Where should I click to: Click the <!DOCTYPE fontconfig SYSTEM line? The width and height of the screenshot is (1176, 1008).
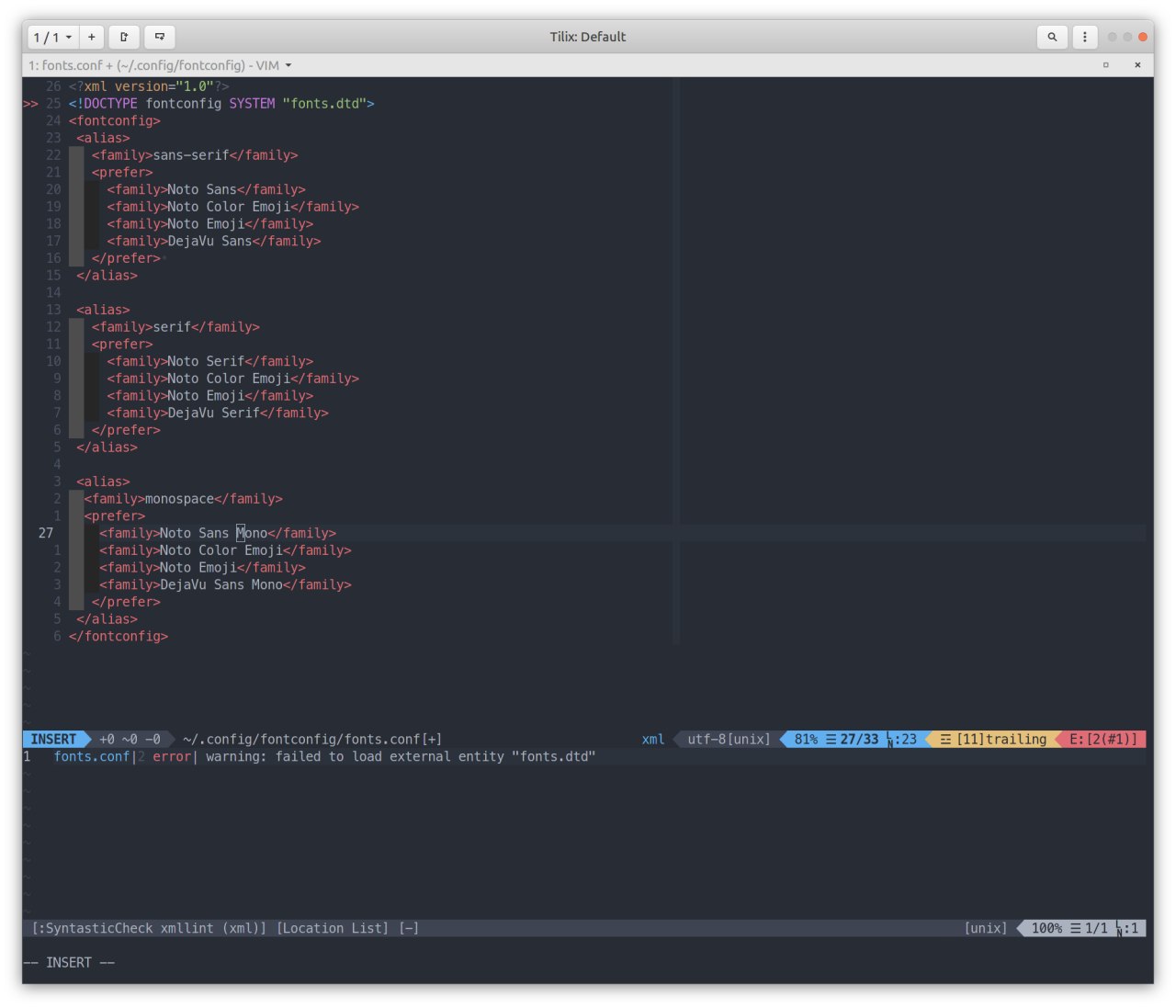click(221, 104)
